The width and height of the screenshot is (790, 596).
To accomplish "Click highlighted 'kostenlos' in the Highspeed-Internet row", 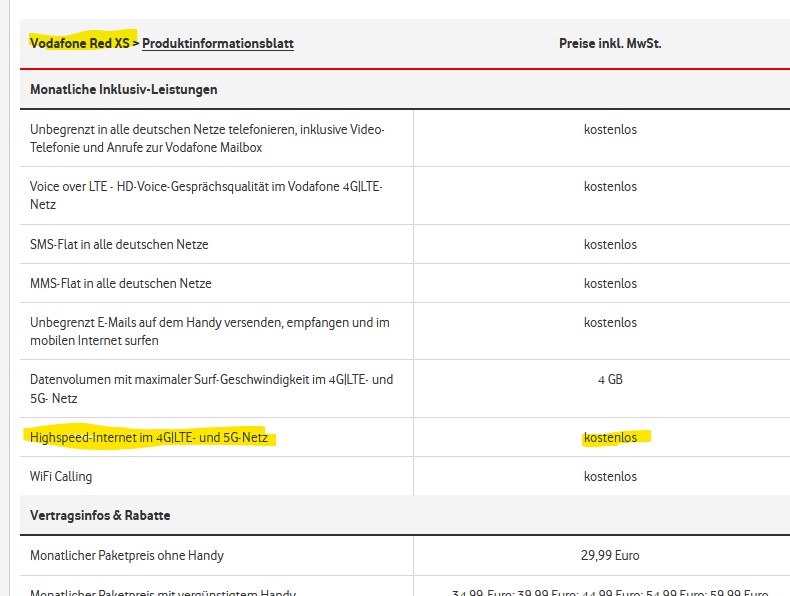I will point(610,437).
